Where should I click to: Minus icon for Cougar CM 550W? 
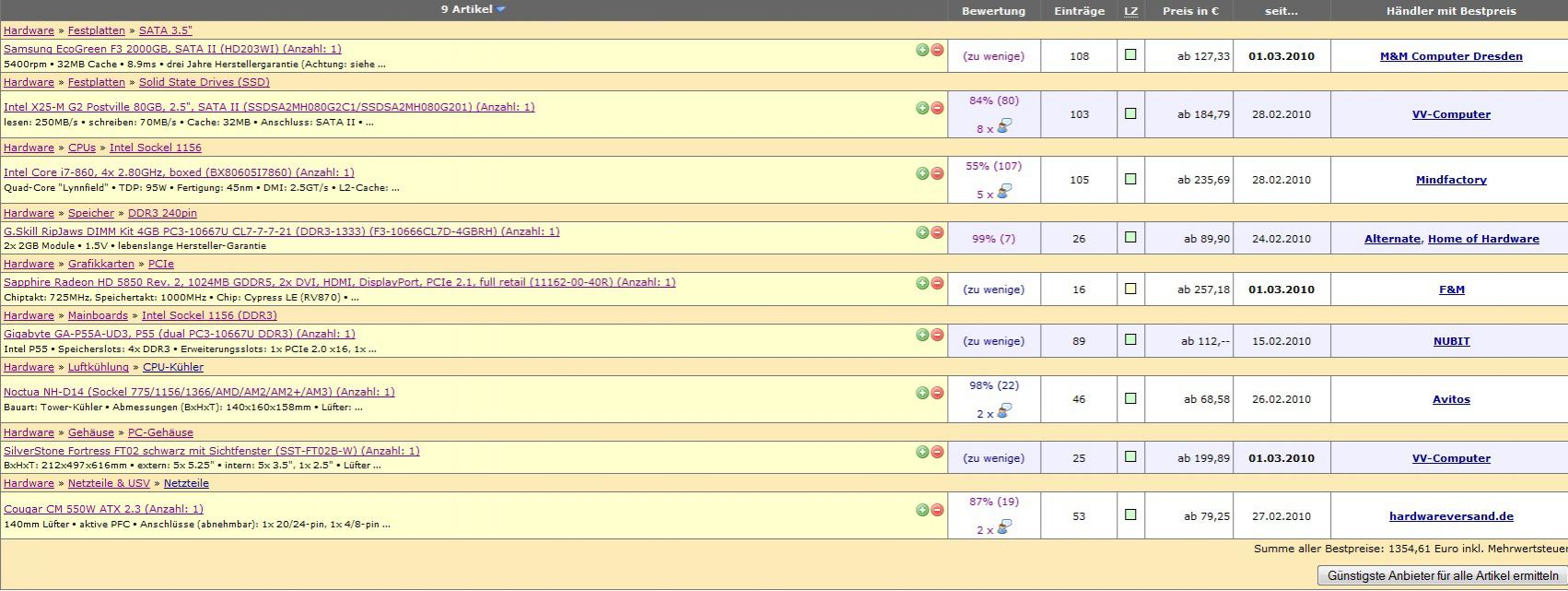[937, 510]
